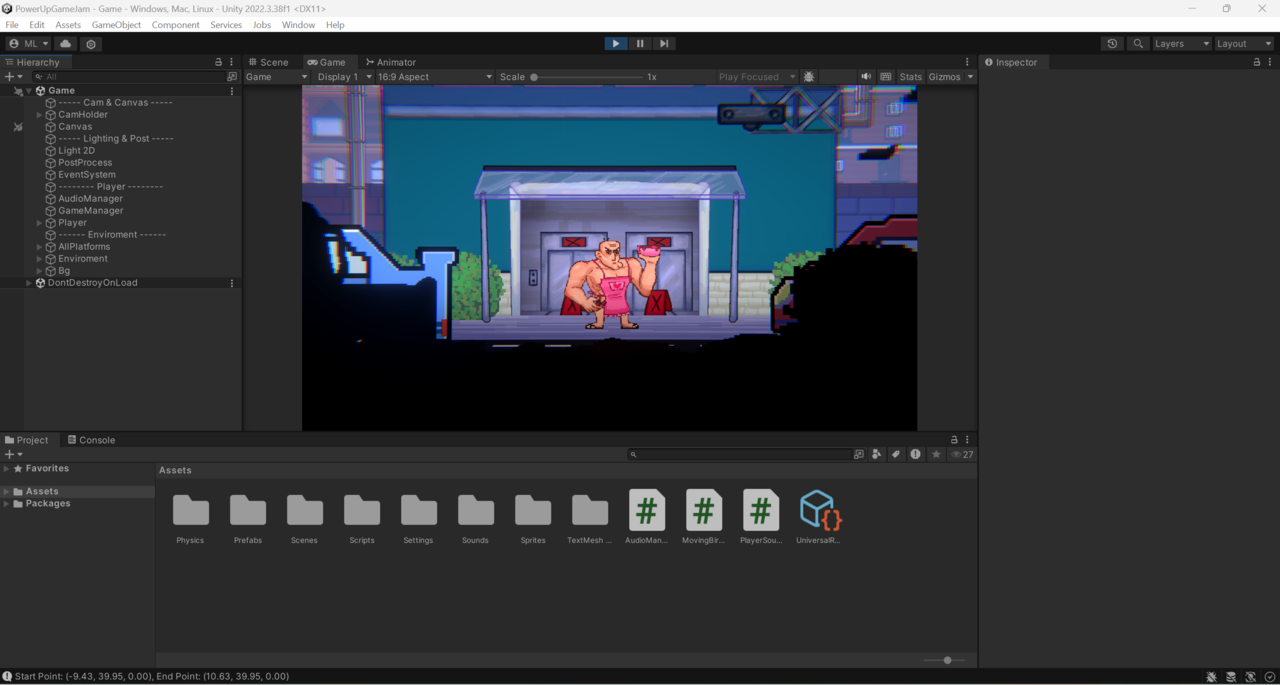Open the Unity cloud services icon
Screen dimensions: 1280x685
coord(66,44)
